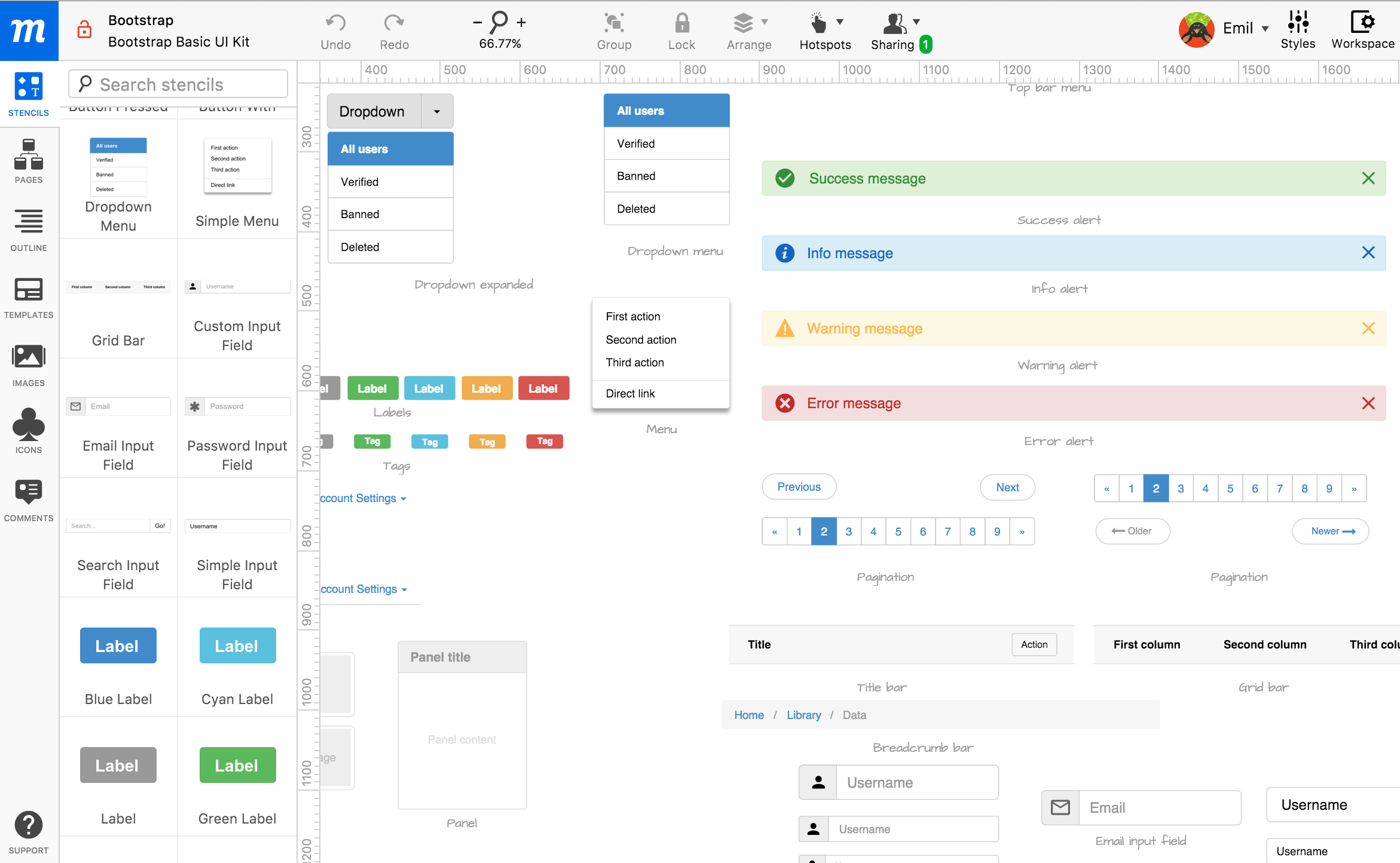Click the Sharing toggle button
1400x863 pixels.
(898, 29)
